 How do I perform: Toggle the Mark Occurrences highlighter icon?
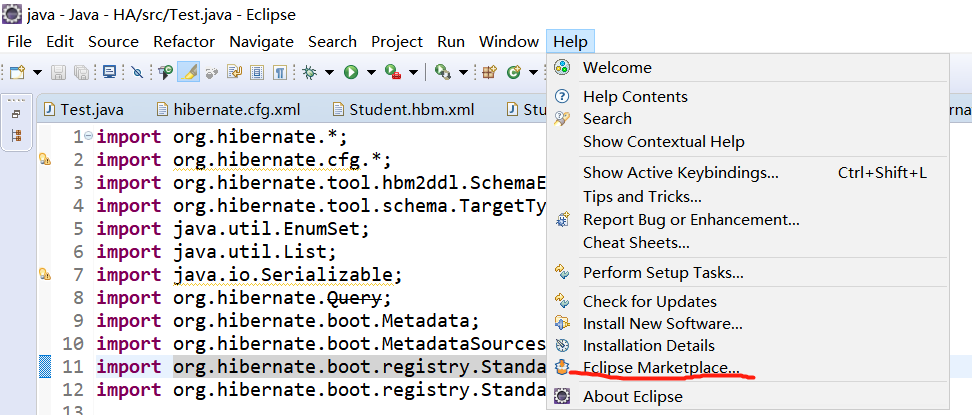pos(188,72)
